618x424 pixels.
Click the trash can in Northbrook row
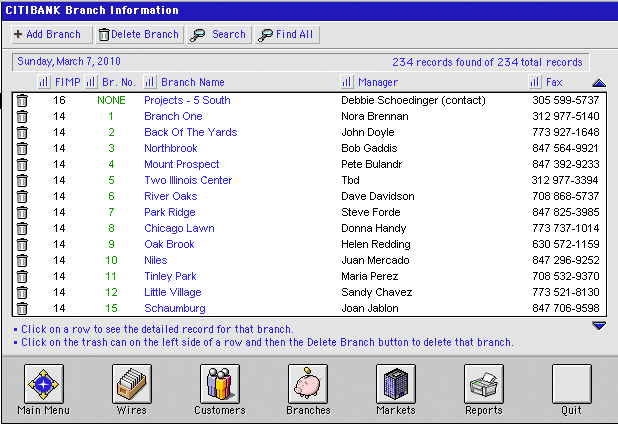22,149
